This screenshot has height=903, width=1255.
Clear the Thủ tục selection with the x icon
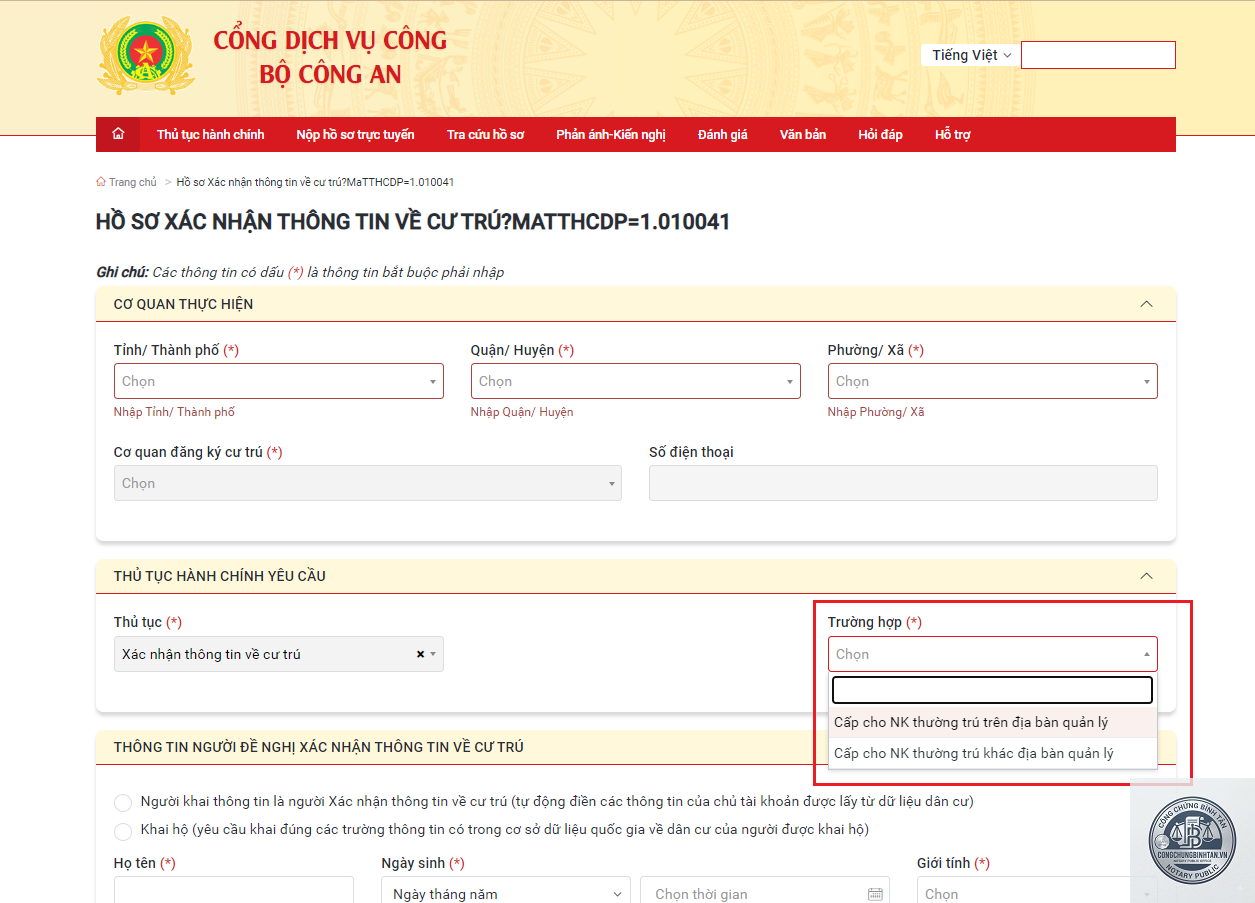tap(420, 654)
